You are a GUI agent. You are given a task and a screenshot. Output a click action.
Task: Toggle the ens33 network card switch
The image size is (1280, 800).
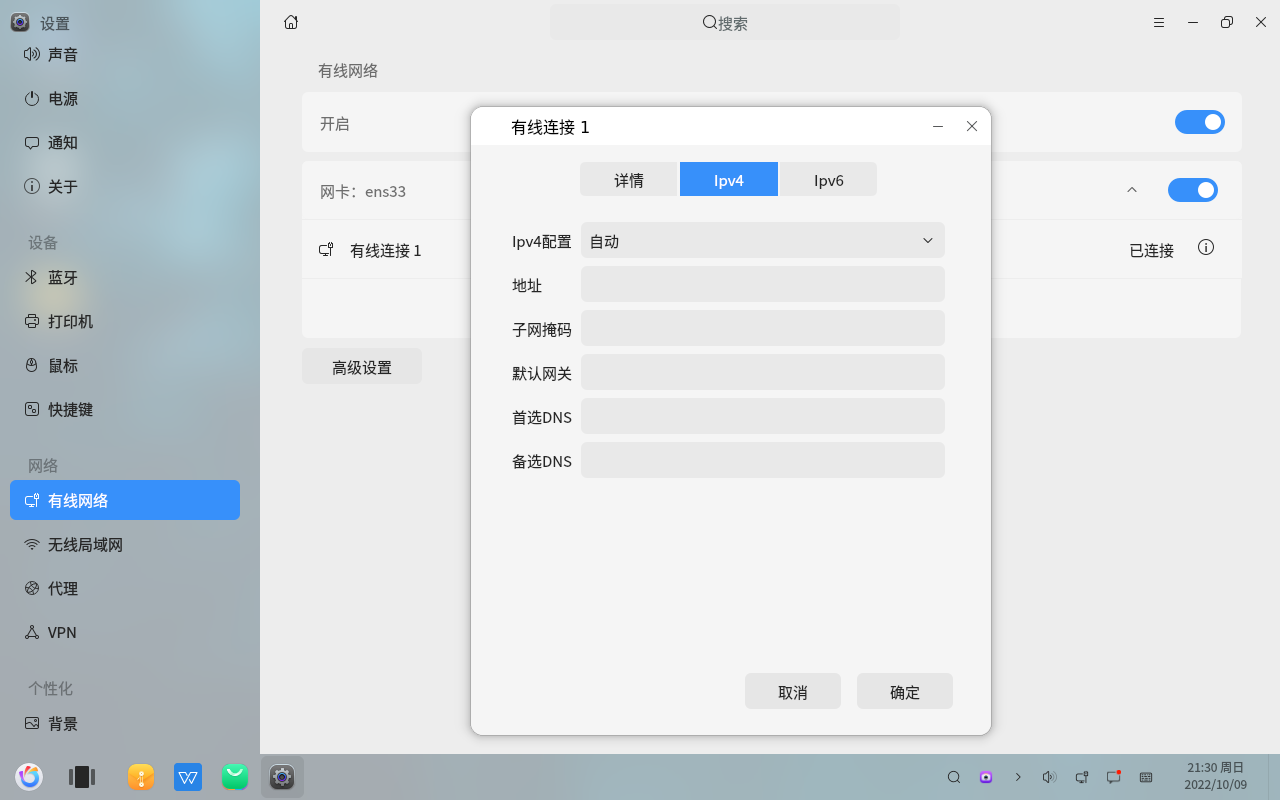[1193, 190]
